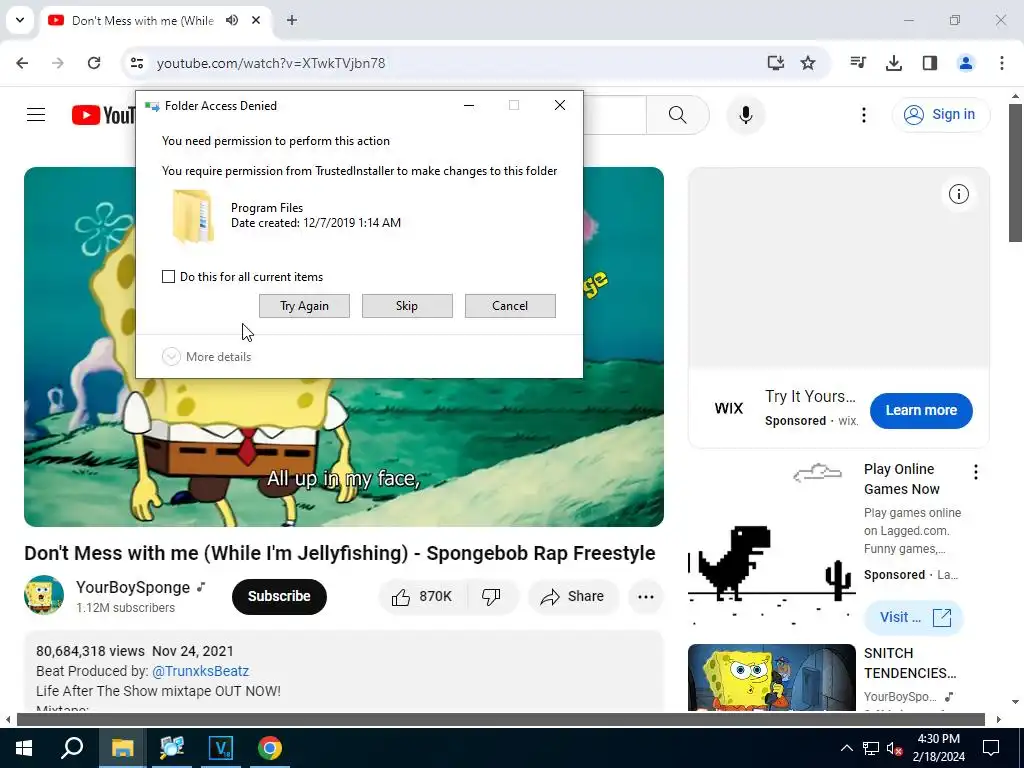Open the @TrunxksBeatz link
This screenshot has width=1024, height=768.
pyautogui.click(x=200, y=671)
